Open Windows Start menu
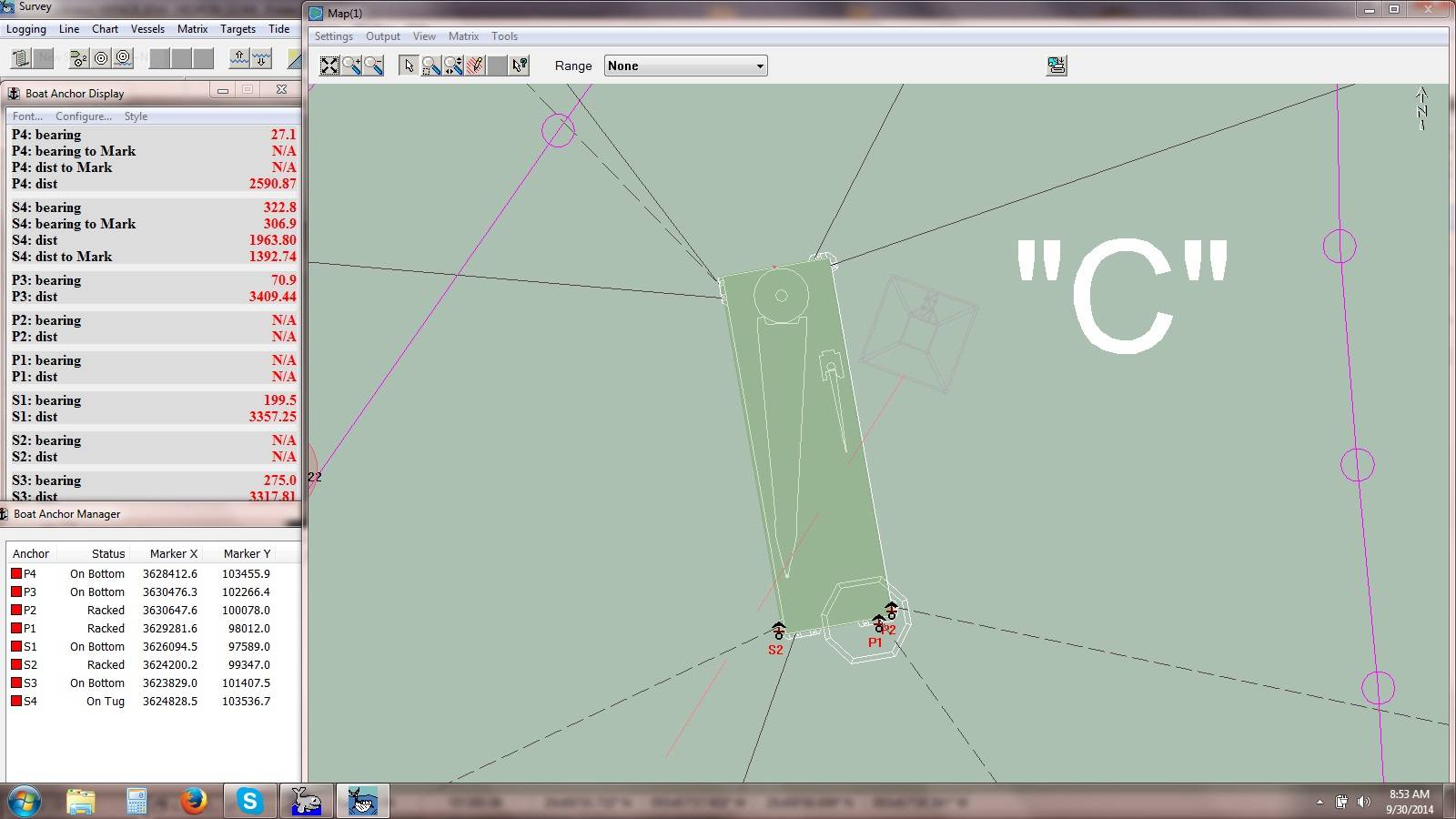This screenshot has width=1456, height=819. [25, 801]
